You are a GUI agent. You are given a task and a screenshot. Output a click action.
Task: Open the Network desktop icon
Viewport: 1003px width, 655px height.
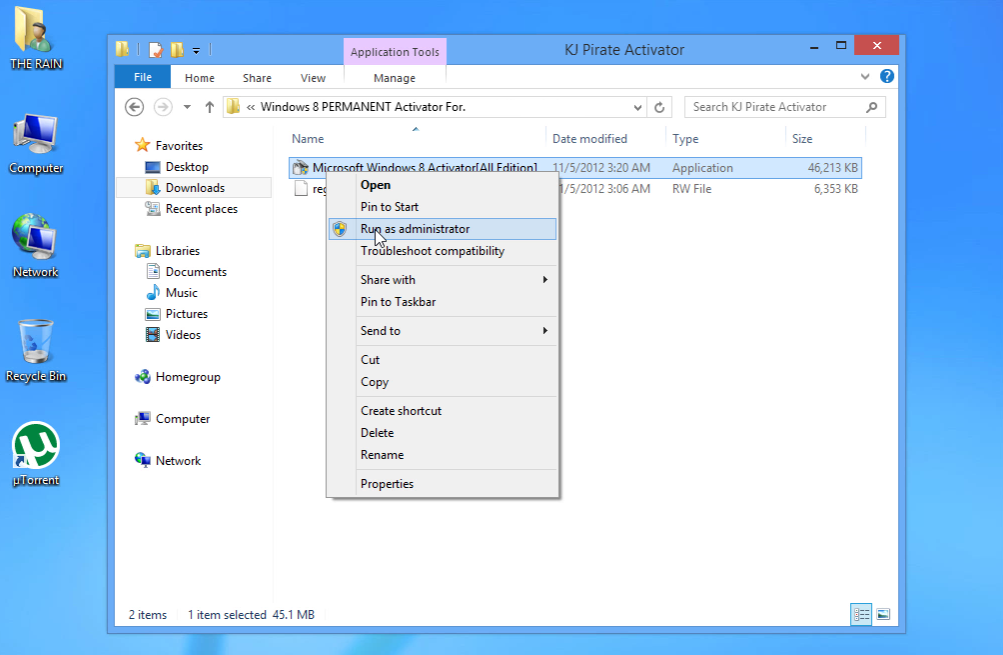[x=36, y=246]
